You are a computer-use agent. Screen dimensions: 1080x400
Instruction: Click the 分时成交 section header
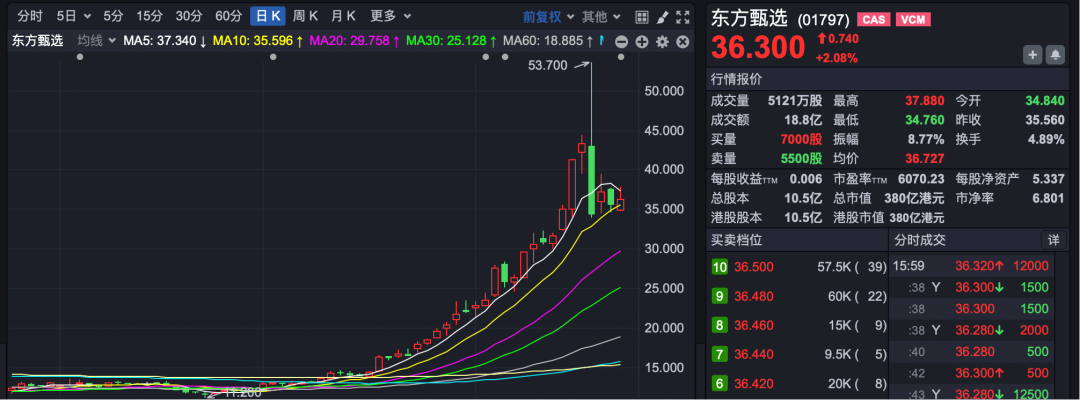pos(920,240)
